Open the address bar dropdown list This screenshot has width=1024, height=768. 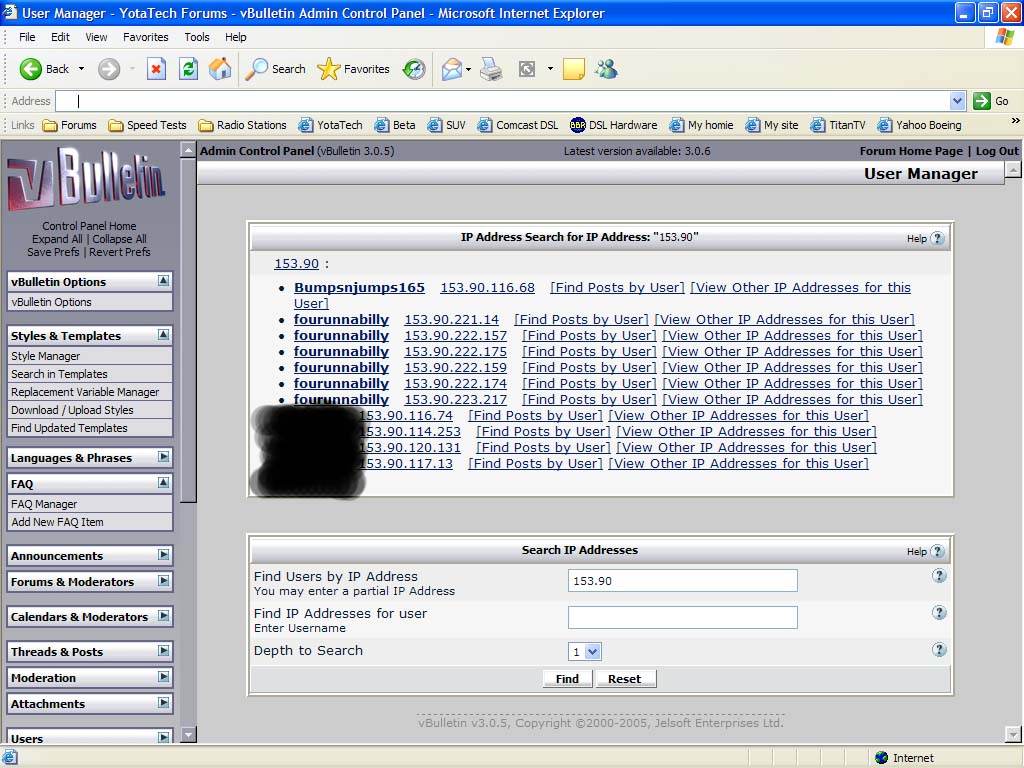click(x=957, y=101)
